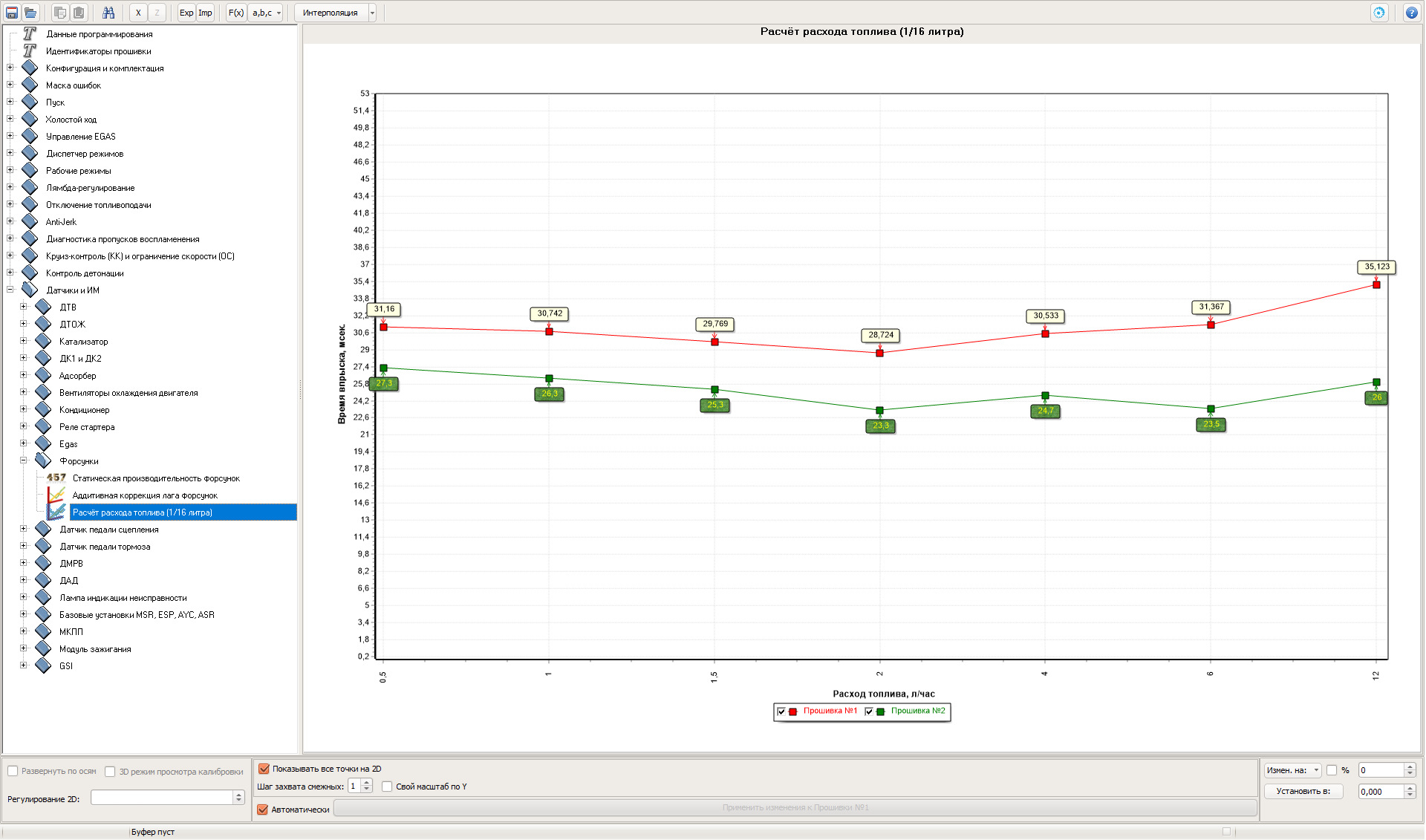Click the Установить в: button
This screenshot has height=840, width=1426.
[1303, 791]
